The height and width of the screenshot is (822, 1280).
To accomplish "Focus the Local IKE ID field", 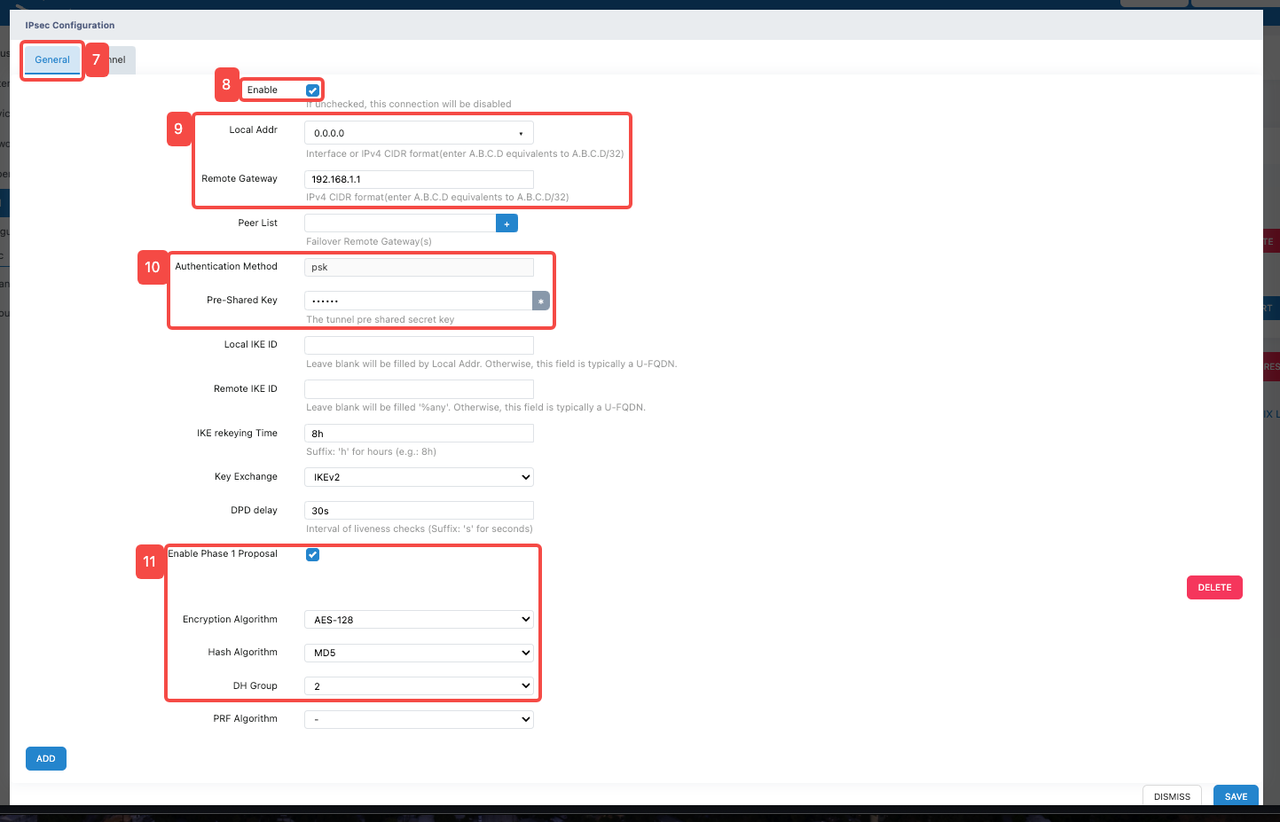I will click(418, 345).
